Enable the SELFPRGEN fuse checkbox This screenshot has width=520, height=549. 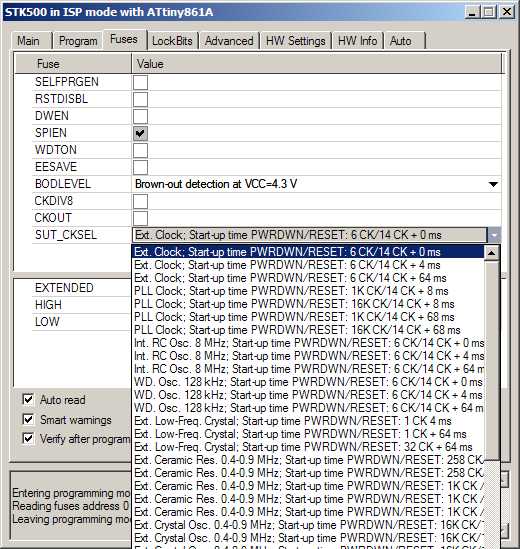coord(140,82)
